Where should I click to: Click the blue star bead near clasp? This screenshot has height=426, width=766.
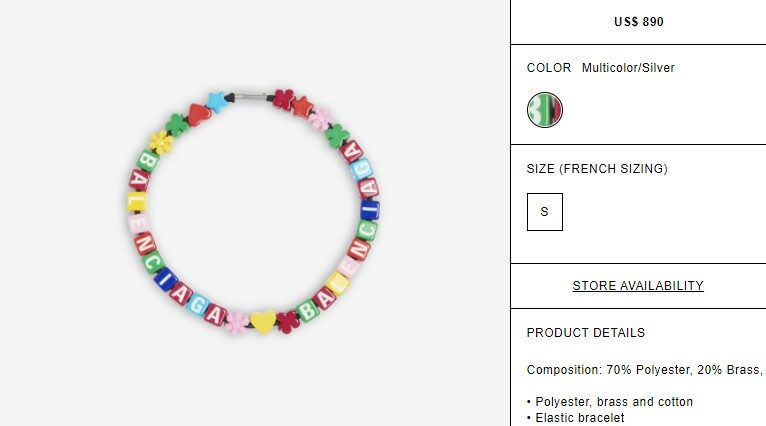(x=217, y=101)
